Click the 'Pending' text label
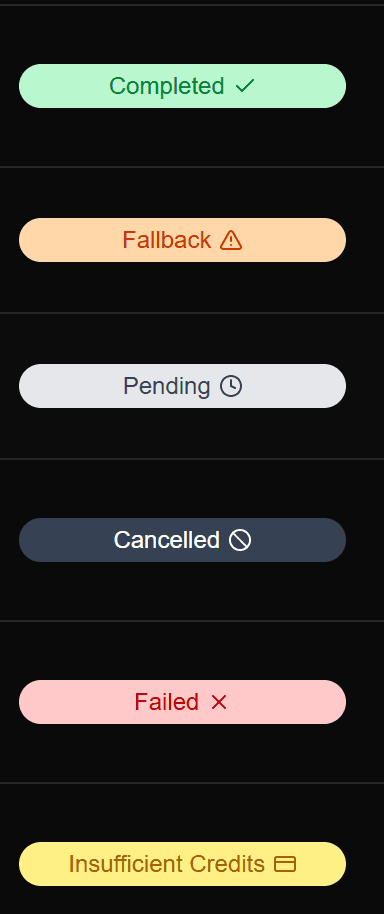Screen dimensions: 384x914 click(167, 387)
